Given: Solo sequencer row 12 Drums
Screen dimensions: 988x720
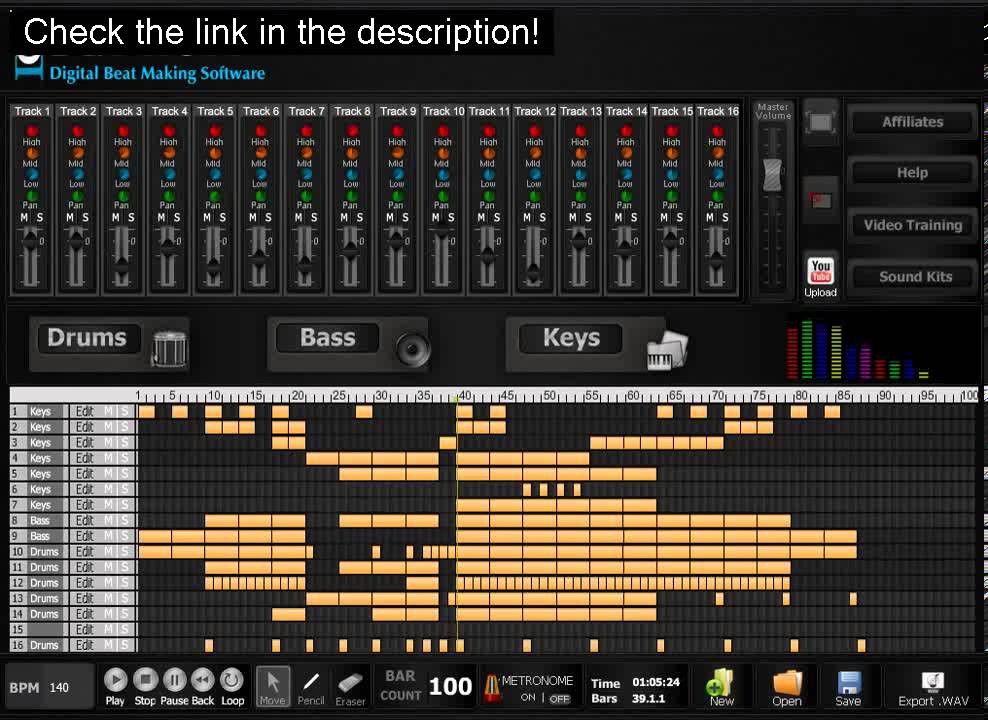Looking at the screenshot, I should tap(125, 583).
